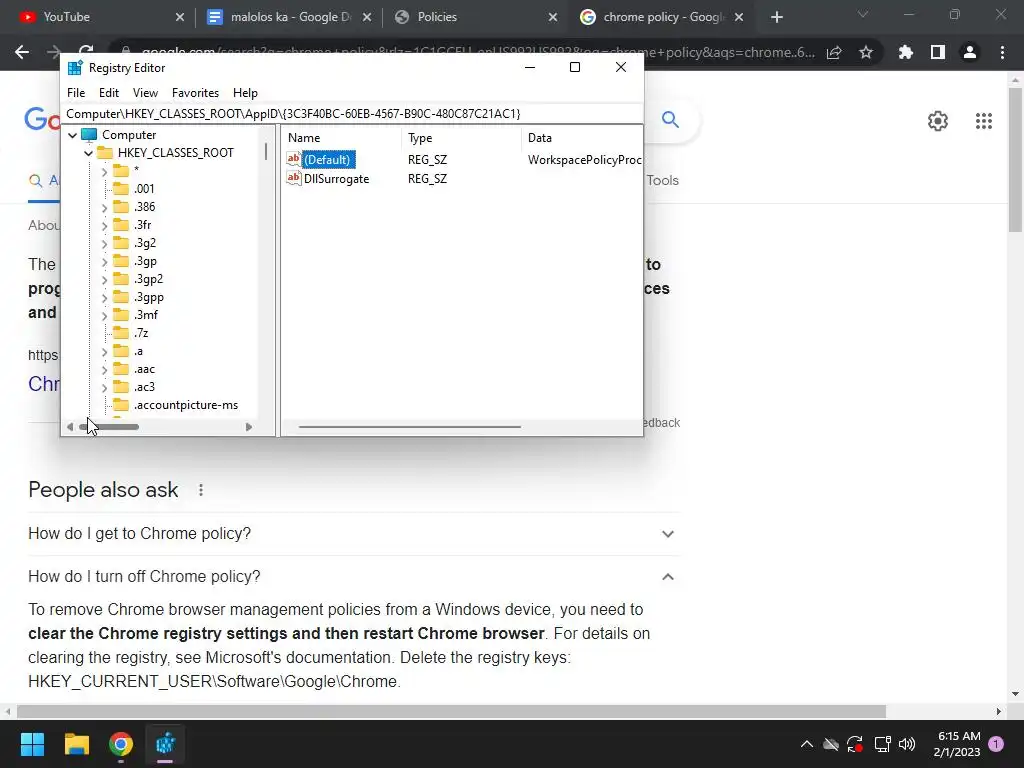This screenshot has height=768, width=1024.
Task: Open the View menu in Registry Editor
Action: 145,93
